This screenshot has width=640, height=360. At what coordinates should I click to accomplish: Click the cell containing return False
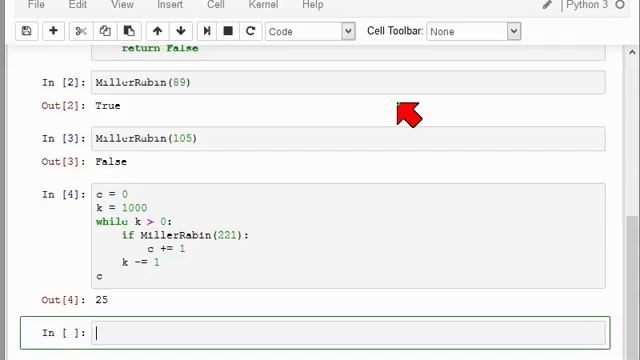pyautogui.click(x=348, y=52)
